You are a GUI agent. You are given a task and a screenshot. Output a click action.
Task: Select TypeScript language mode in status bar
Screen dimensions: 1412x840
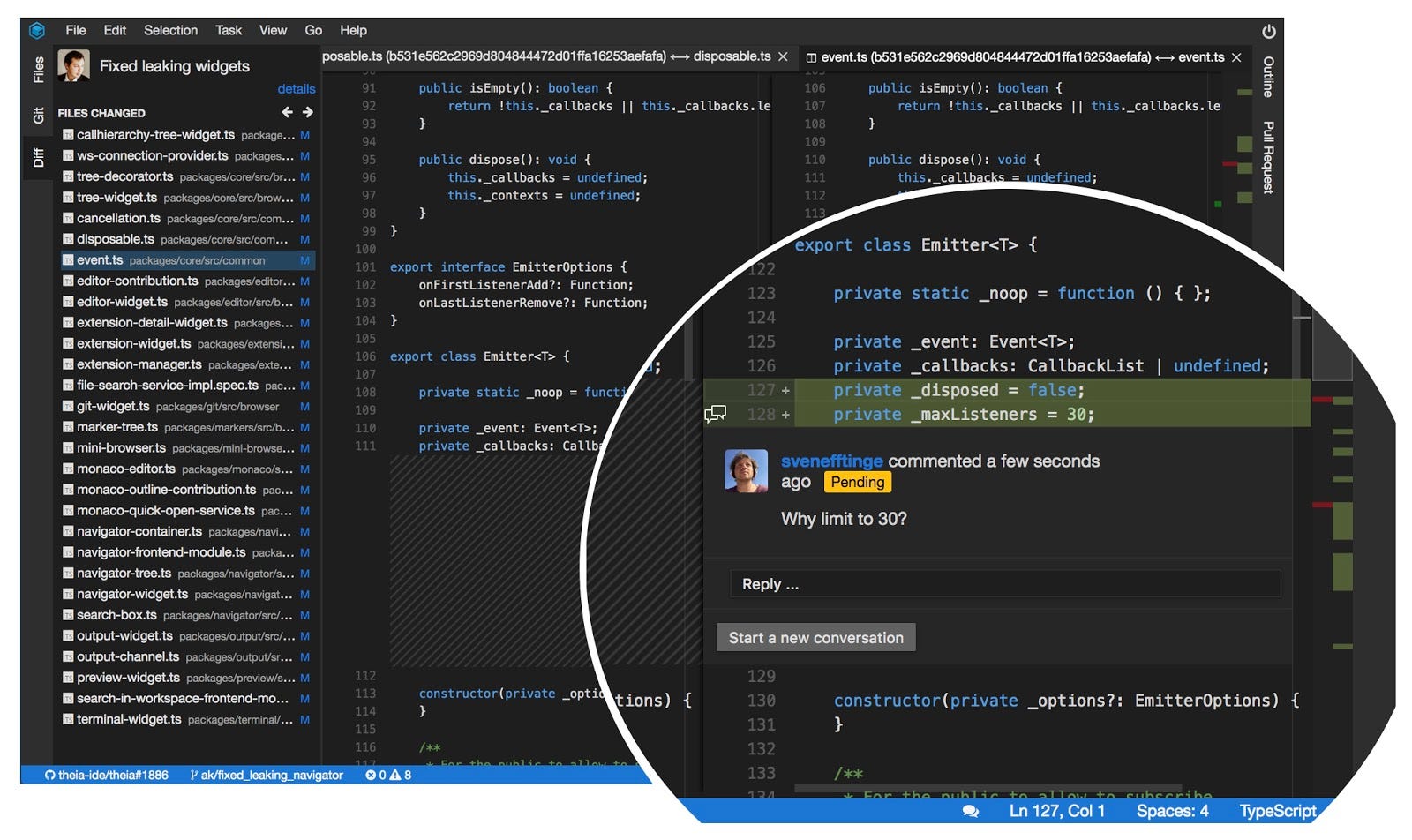pos(1277,811)
